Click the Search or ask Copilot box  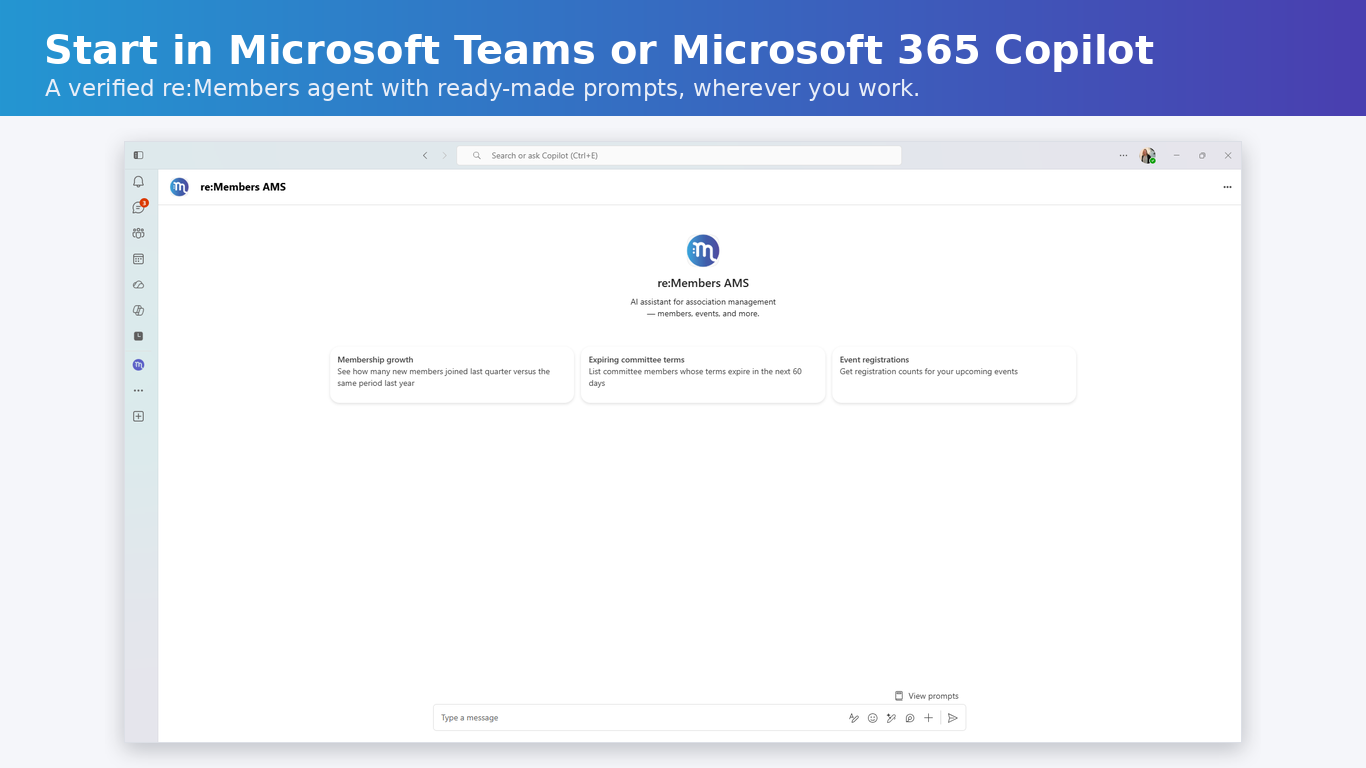coord(679,155)
